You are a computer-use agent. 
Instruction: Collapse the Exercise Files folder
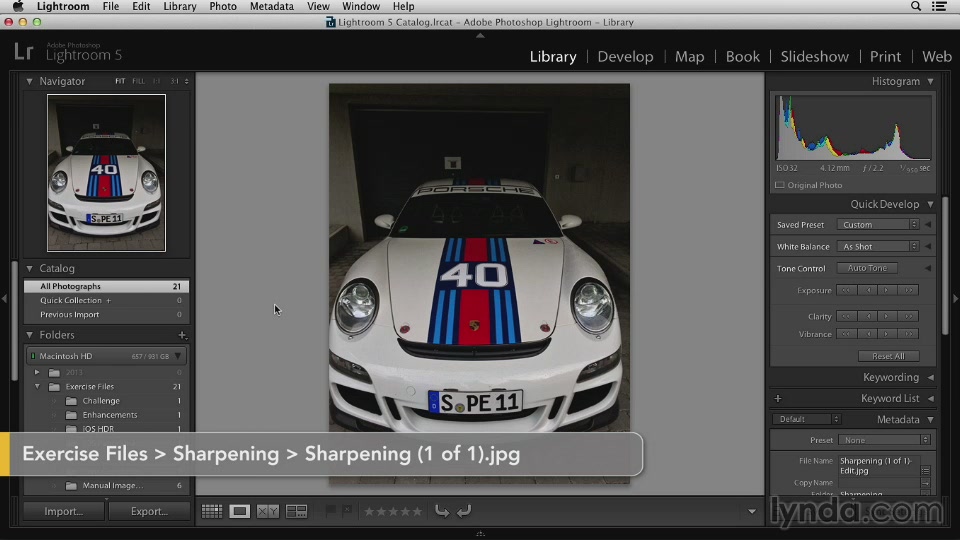(x=37, y=386)
